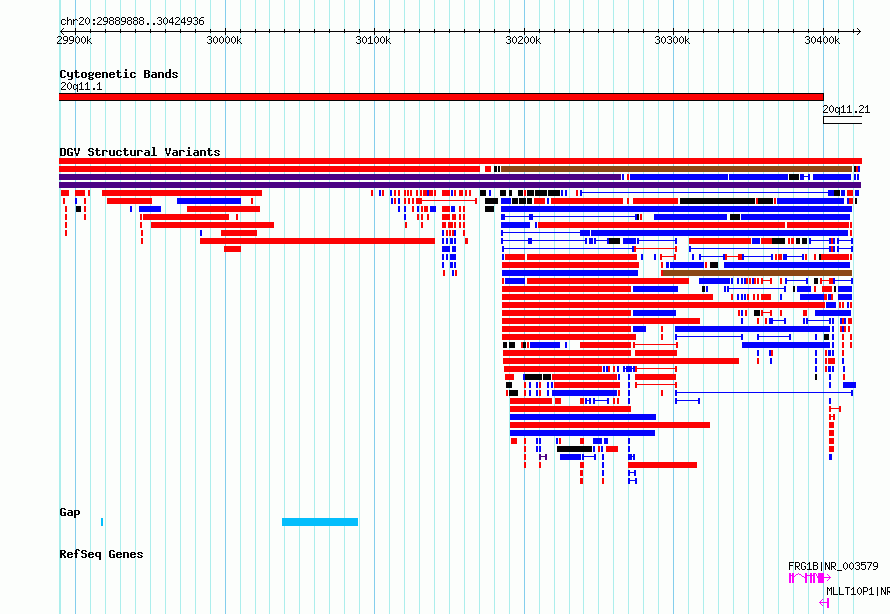Click the 29900k ruler label
The width and height of the screenshot is (890, 614).
point(74,40)
